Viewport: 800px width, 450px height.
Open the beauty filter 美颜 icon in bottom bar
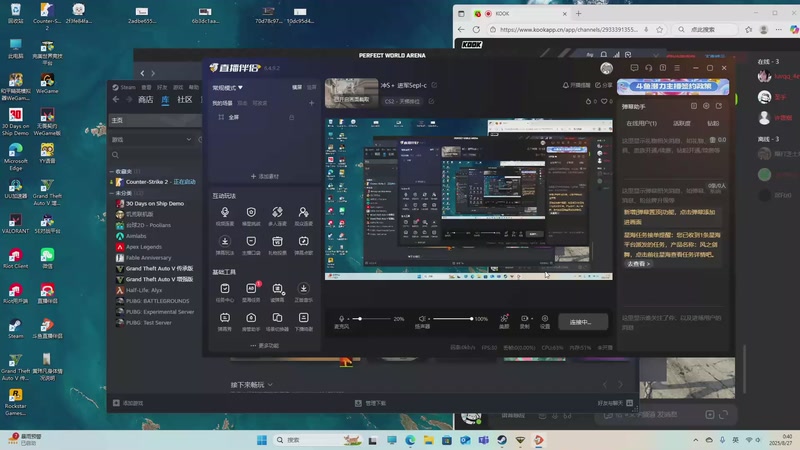(504, 318)
